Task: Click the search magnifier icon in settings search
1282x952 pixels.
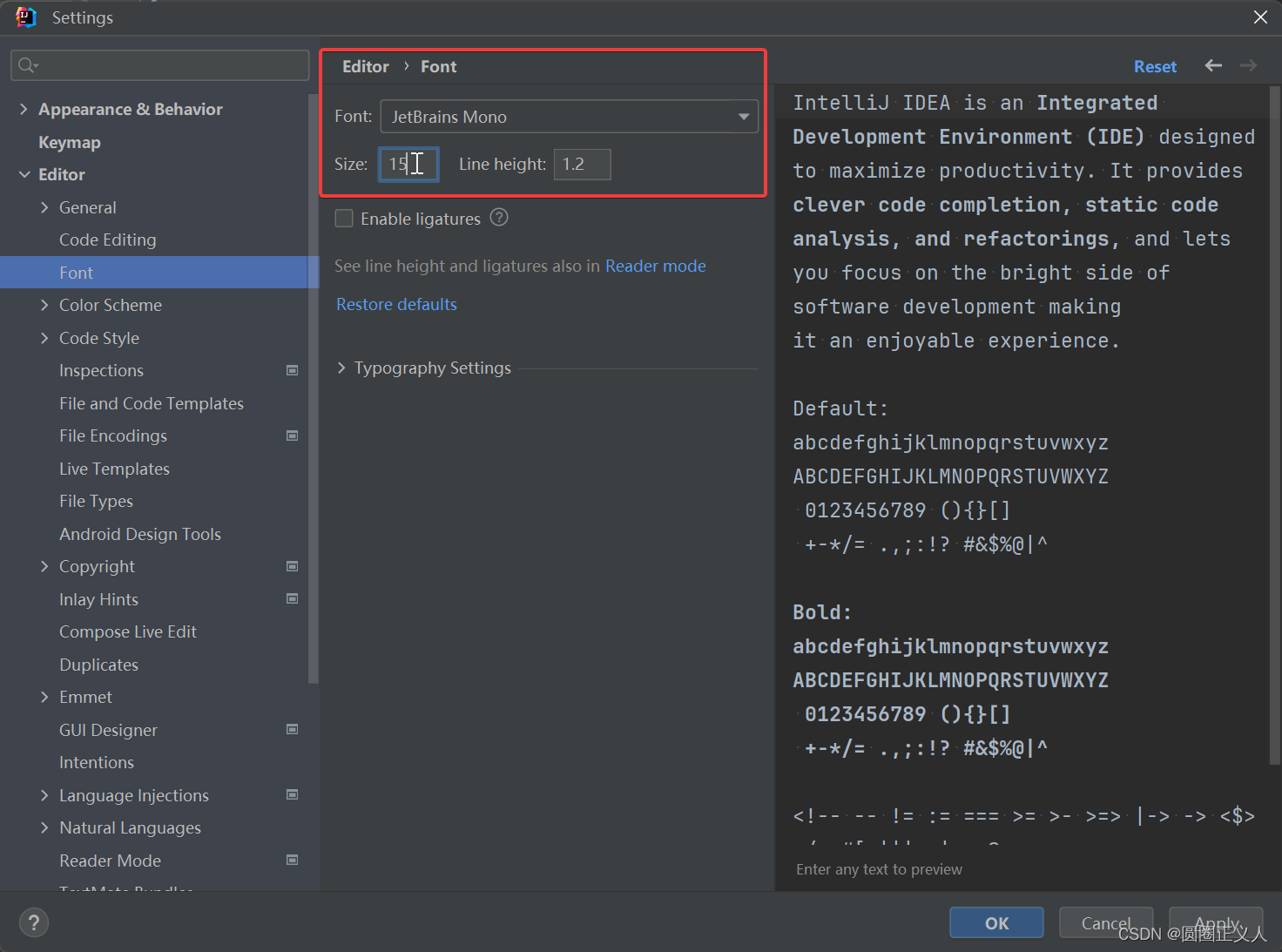Action: [28, 65]
